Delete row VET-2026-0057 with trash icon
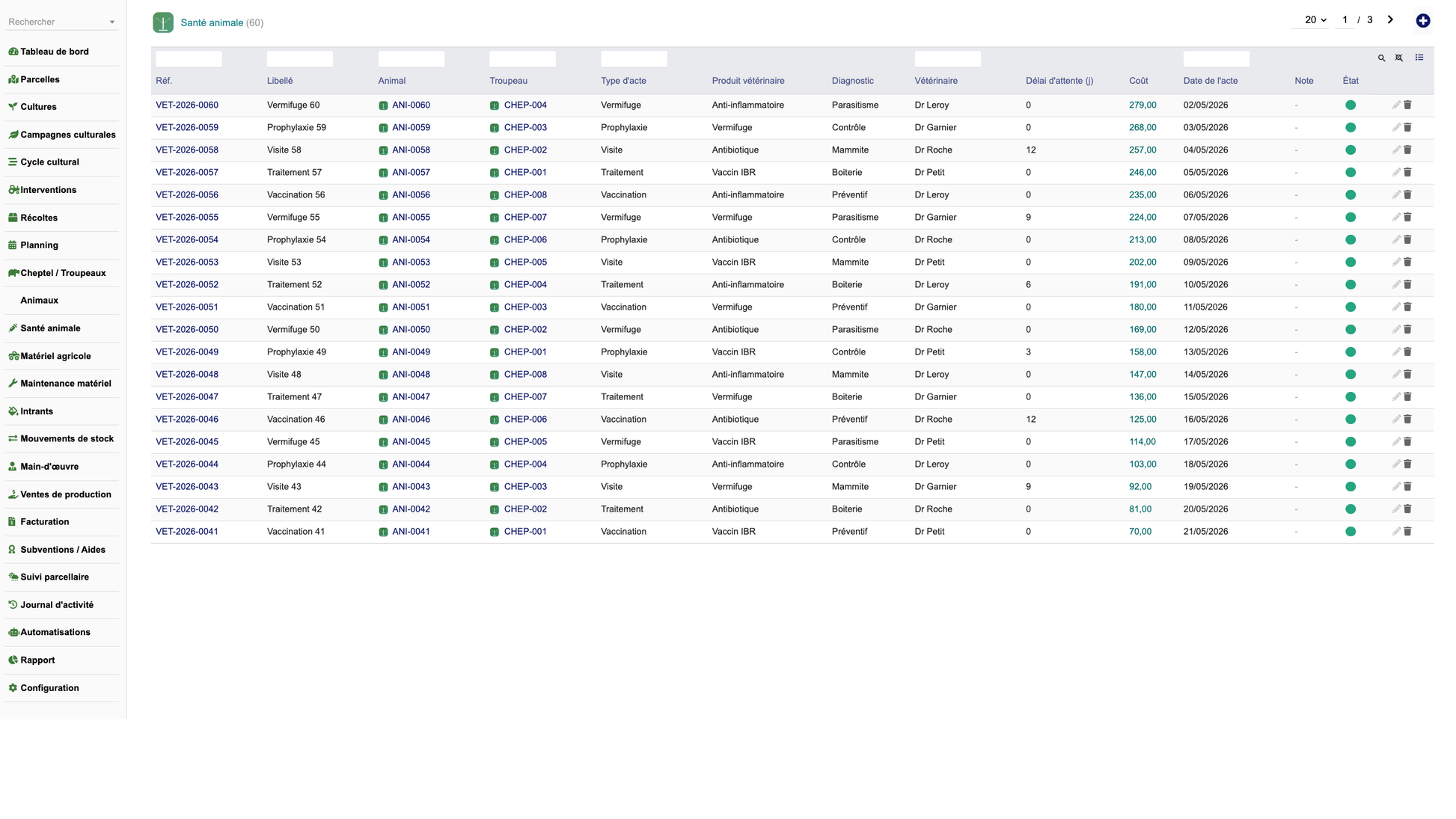This screenshot has height=819, width=1456. (1407, 173)
